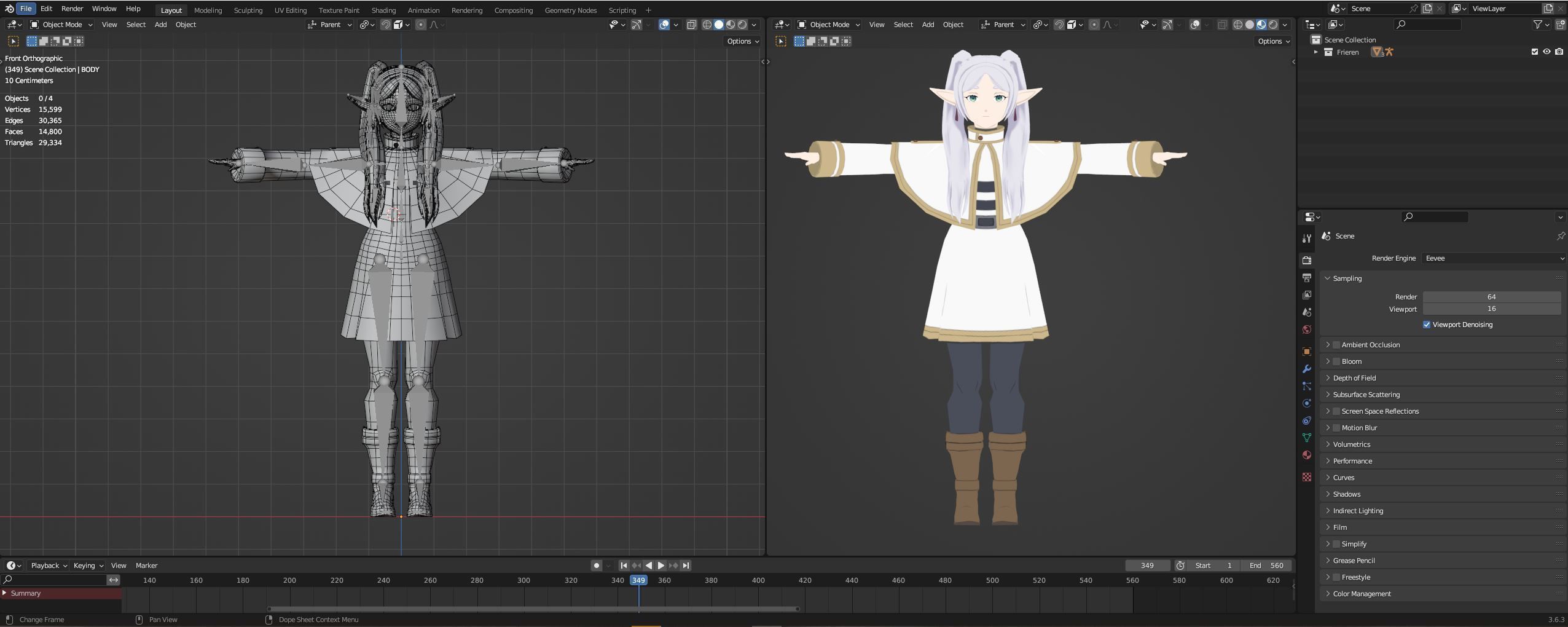Click the Render samples field showing 64
Image resolution: width=1568 pixels, height=627 pixels.
[x=1492, y=297]
